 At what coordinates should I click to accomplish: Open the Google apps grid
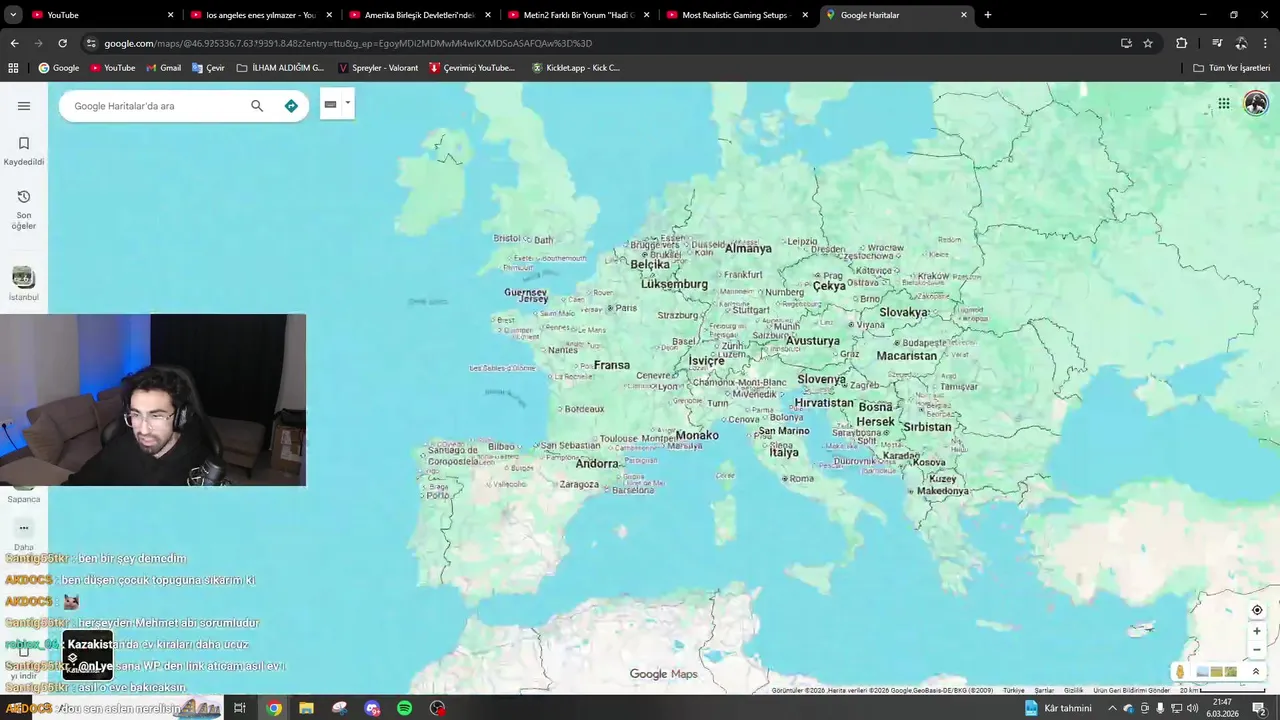[1223, 103]
